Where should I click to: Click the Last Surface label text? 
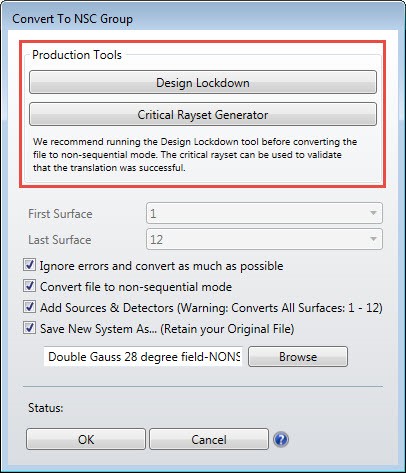pyautogui.click(x=60, y=240)
